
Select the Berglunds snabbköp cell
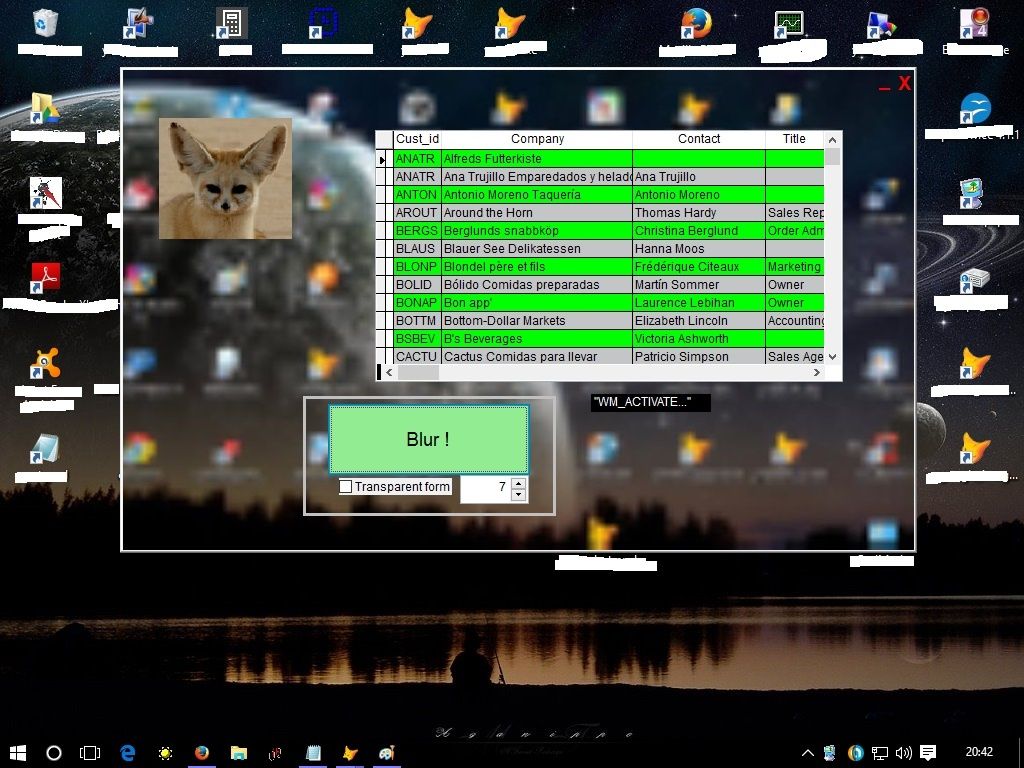[x=537, y=231]
